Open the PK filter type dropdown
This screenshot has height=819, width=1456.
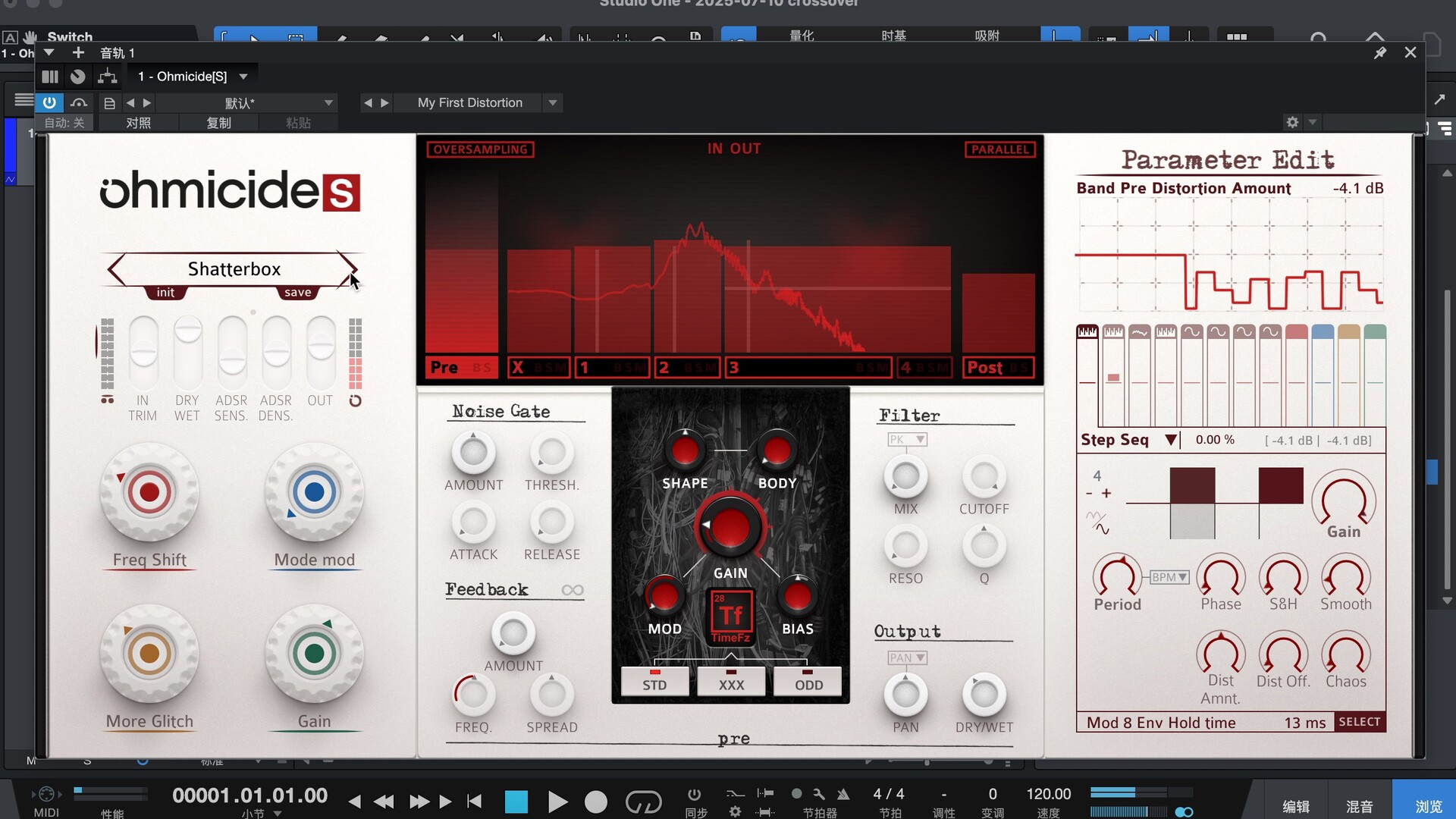tap(907, 440)
